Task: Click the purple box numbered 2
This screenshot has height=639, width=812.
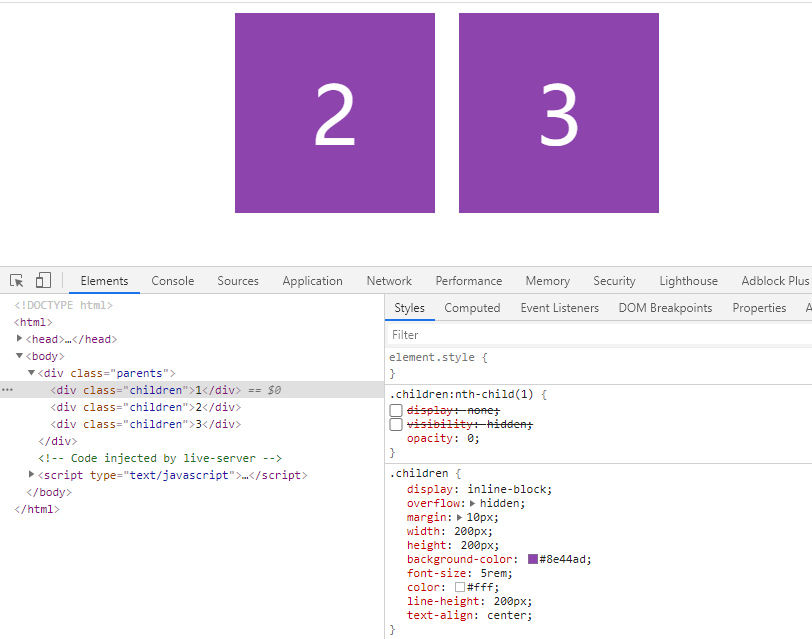Action: 335,113
